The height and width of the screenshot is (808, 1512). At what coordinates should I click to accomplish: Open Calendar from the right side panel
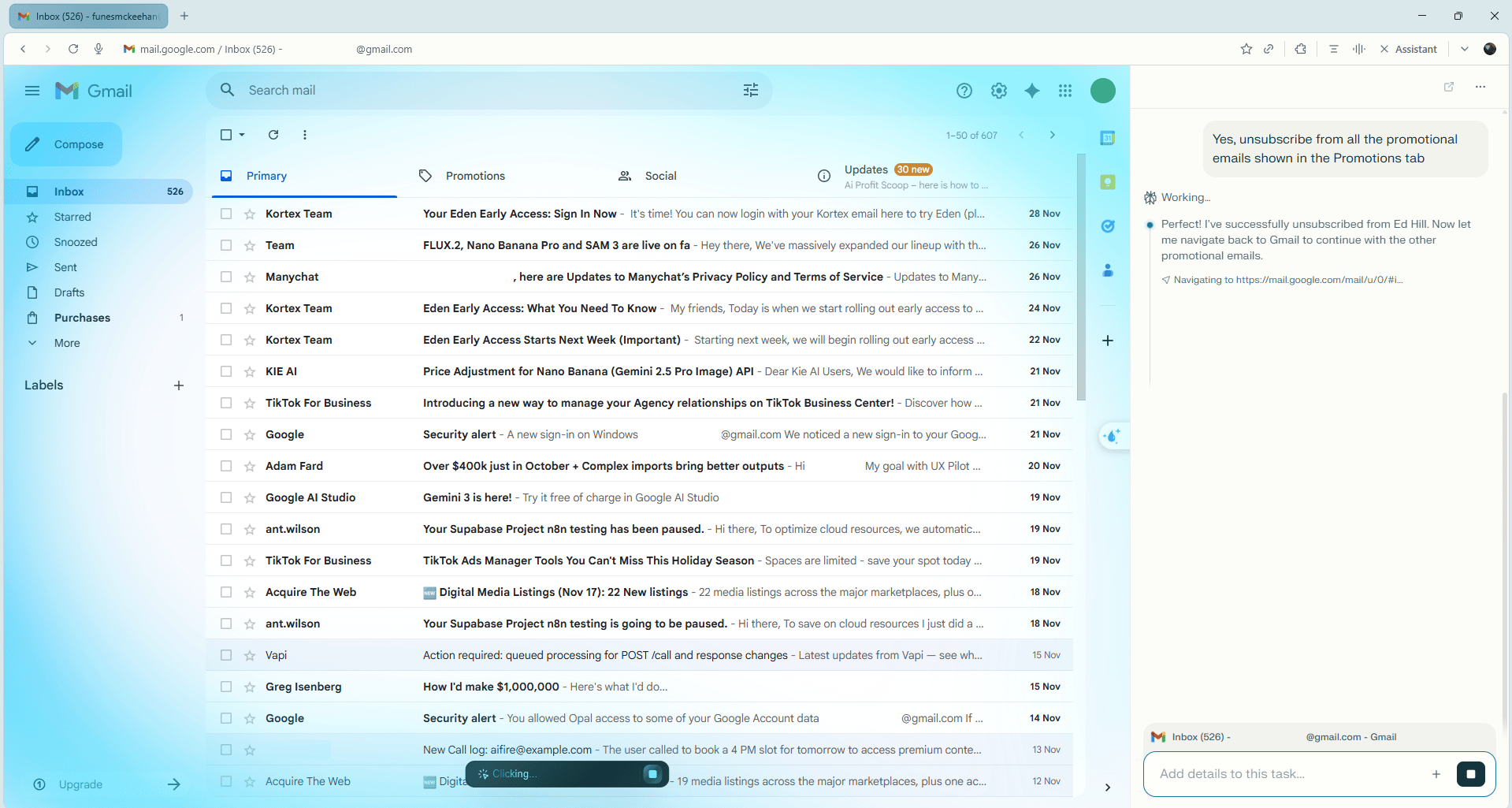coord(1108,137)
